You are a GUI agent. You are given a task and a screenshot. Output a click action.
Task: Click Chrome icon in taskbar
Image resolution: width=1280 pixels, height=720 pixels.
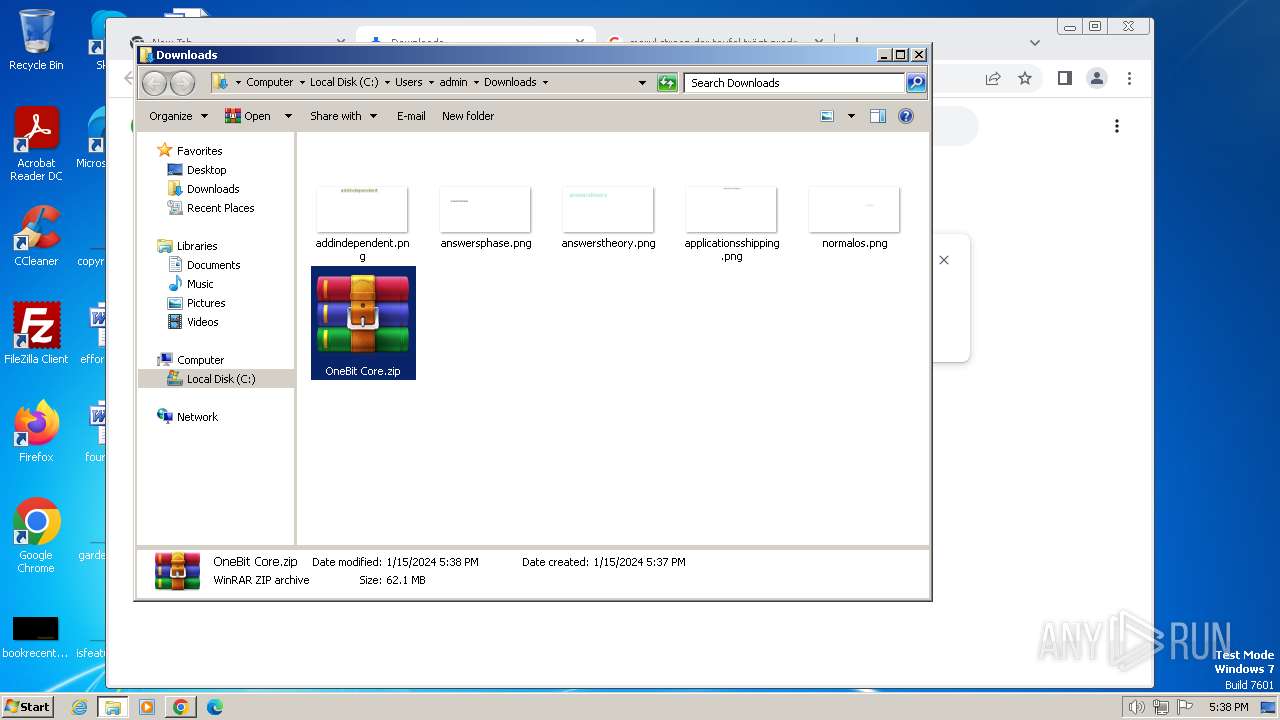180,707
